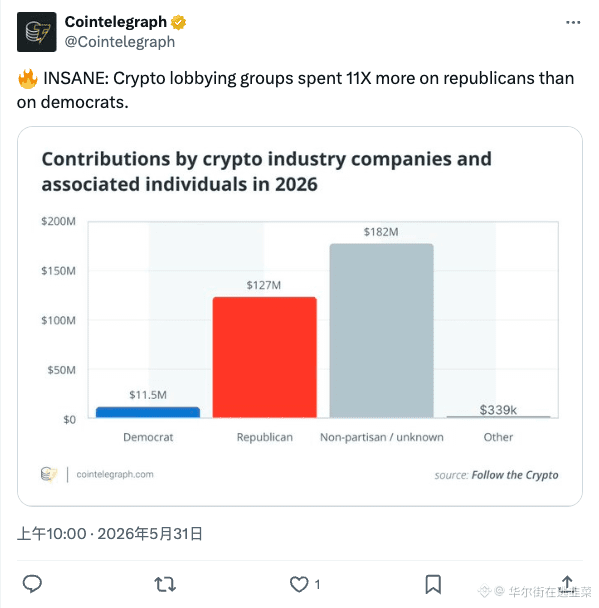599x608 pixels.
Task: Click the like count number
Action: [x=317, y=584]
